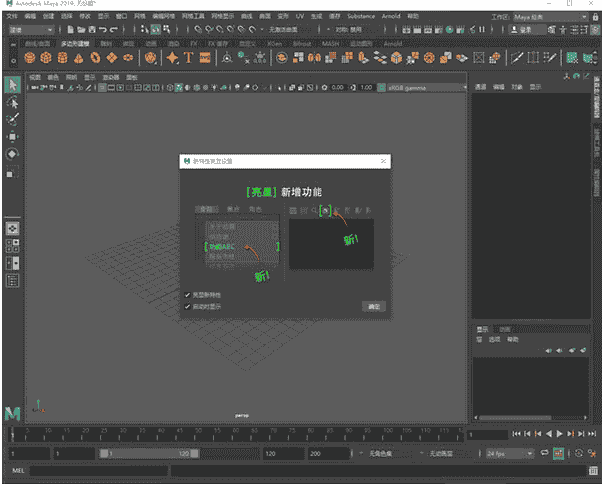Click the play backward button
Viewport: 602px width, 484px height.
coord(549,434)
